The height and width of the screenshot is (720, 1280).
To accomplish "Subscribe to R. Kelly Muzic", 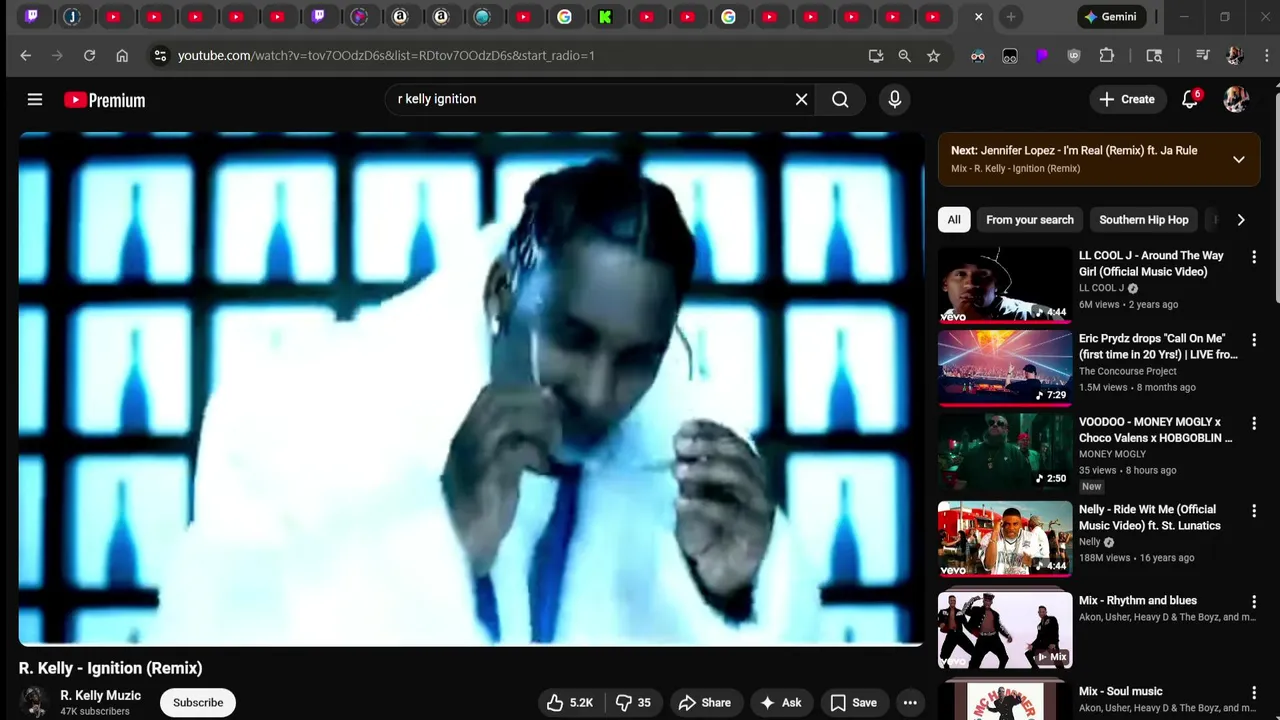I will pos(198,702).
